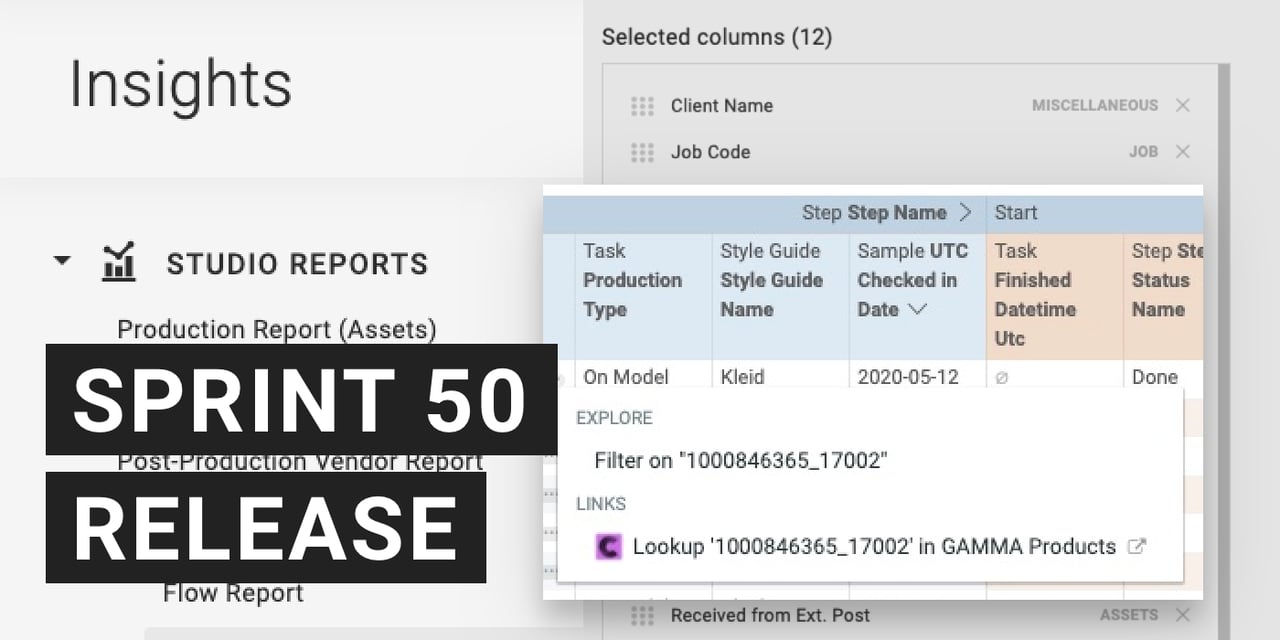Remove the Job Code column
Image resolution: width=1280 pixels, height=640 pixels.
click(x=1183, y=152)
